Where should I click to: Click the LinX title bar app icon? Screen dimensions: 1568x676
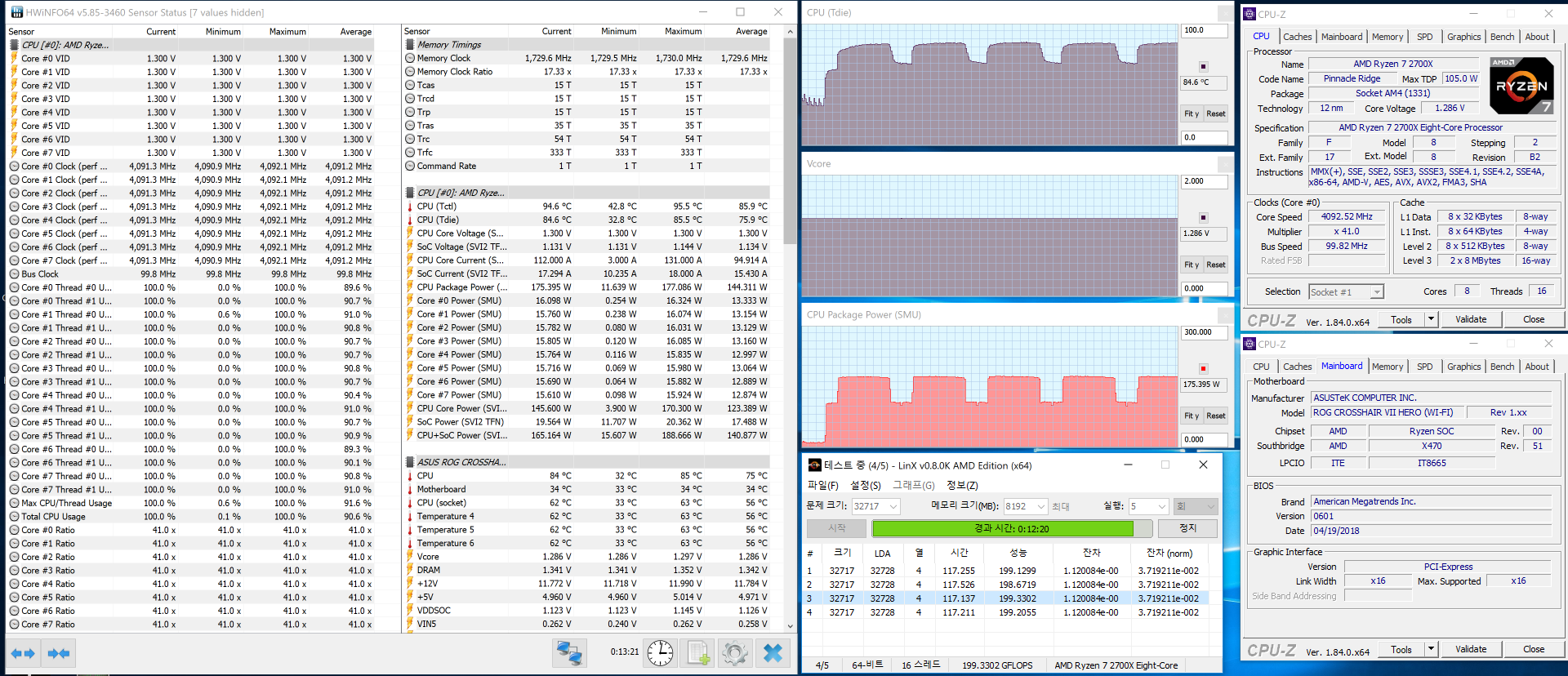pos(814,465)
